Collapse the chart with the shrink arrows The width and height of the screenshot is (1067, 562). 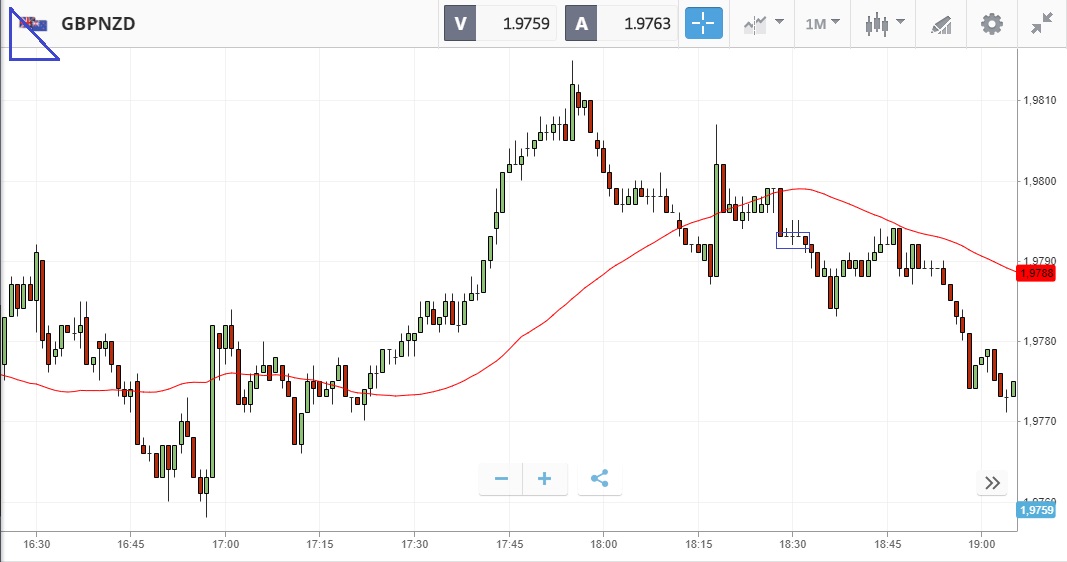click(x=1042, y=23)
